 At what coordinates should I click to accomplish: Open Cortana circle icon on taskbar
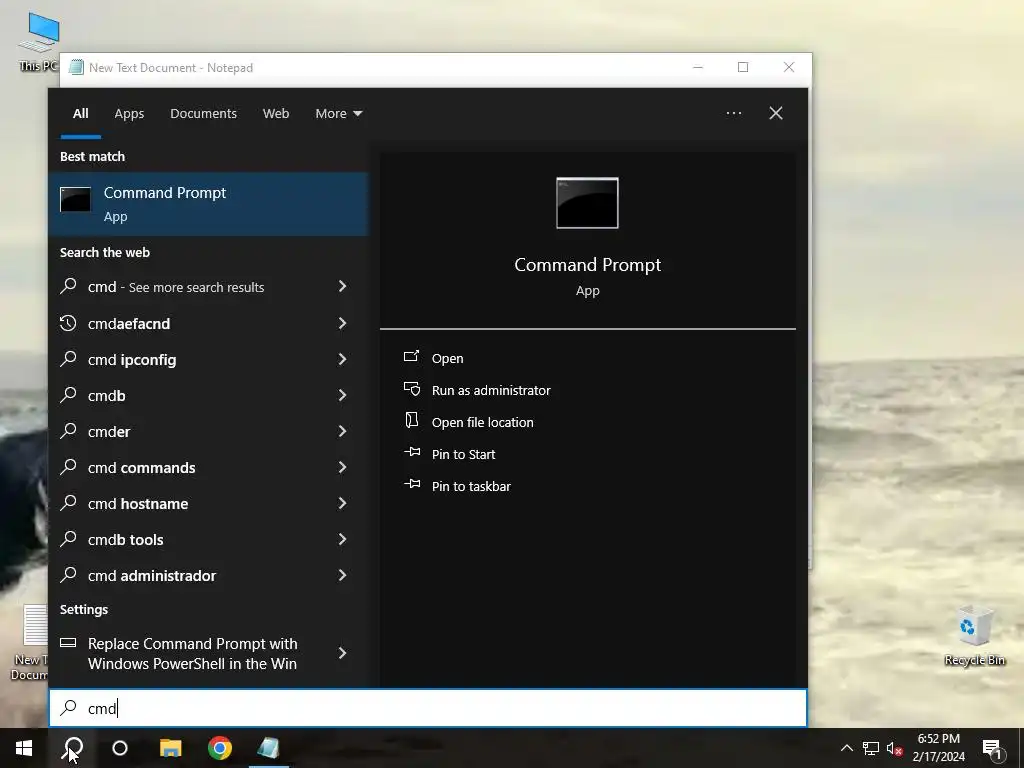click(120, 748)
